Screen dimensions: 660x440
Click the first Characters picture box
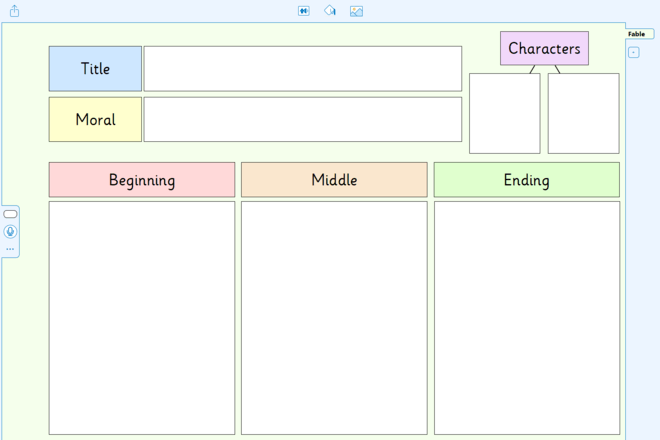[x=505, y=113]
